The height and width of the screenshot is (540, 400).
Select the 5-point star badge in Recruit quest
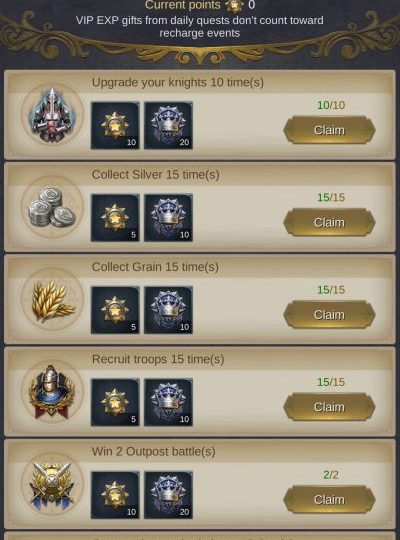(x=115, y=402)
